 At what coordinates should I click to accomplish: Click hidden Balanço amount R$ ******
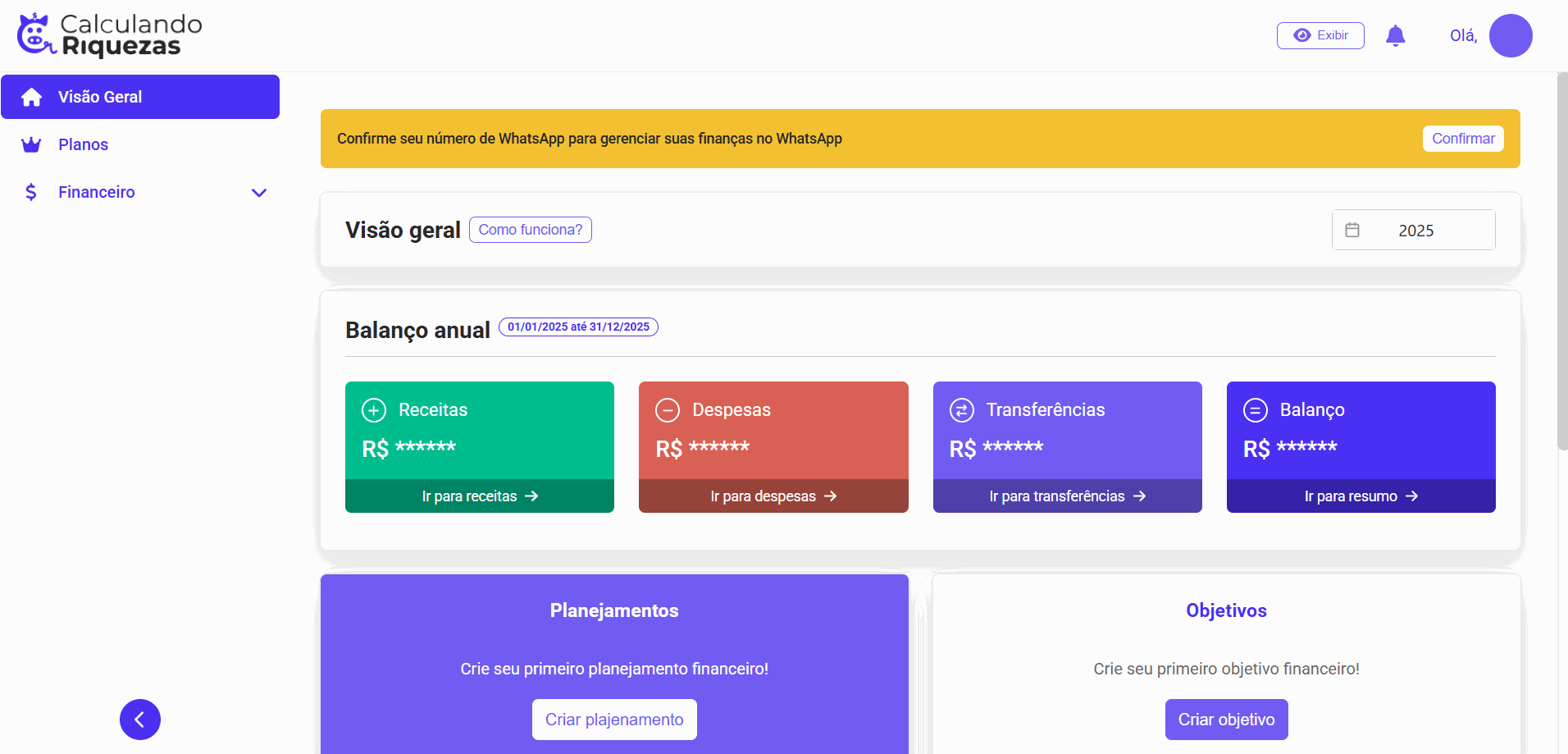(1290, 449)
